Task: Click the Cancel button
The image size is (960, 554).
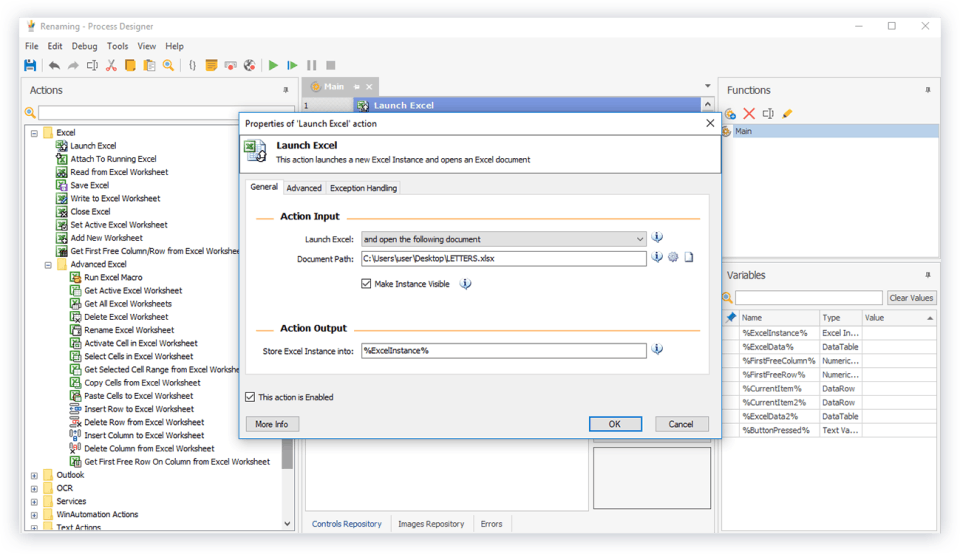Action: 681,424
